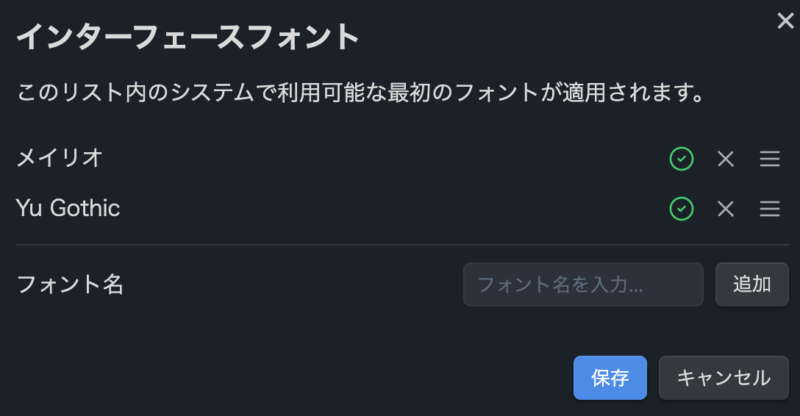
Task: Click the green availability check for メイリオ
Action: click(681, 159)
